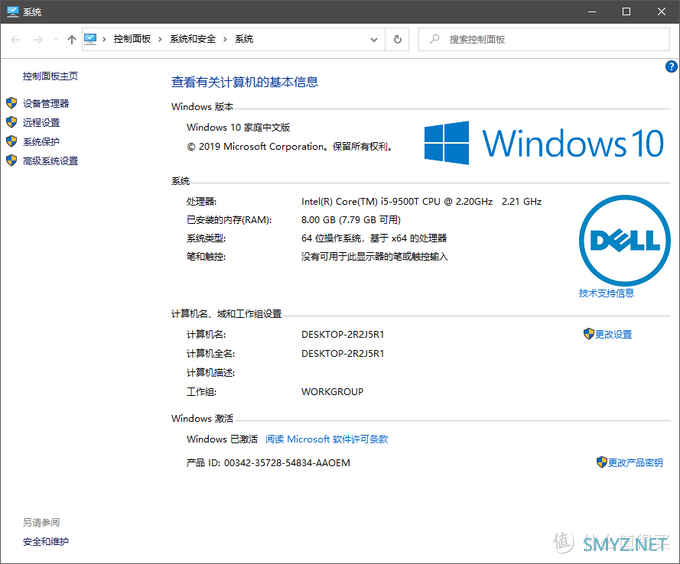Expand the chevron after 系统和安全 breadcrumb

coord(225,39)
